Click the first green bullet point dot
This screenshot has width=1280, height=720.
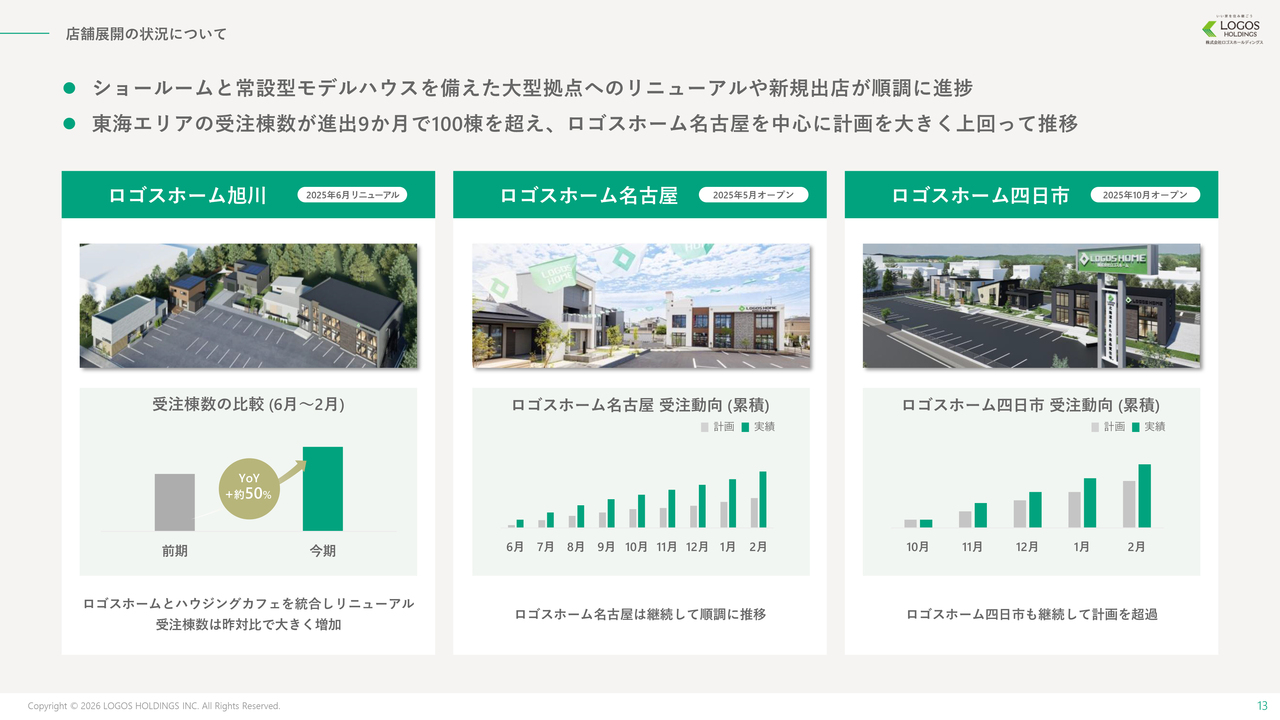[70, 89]
